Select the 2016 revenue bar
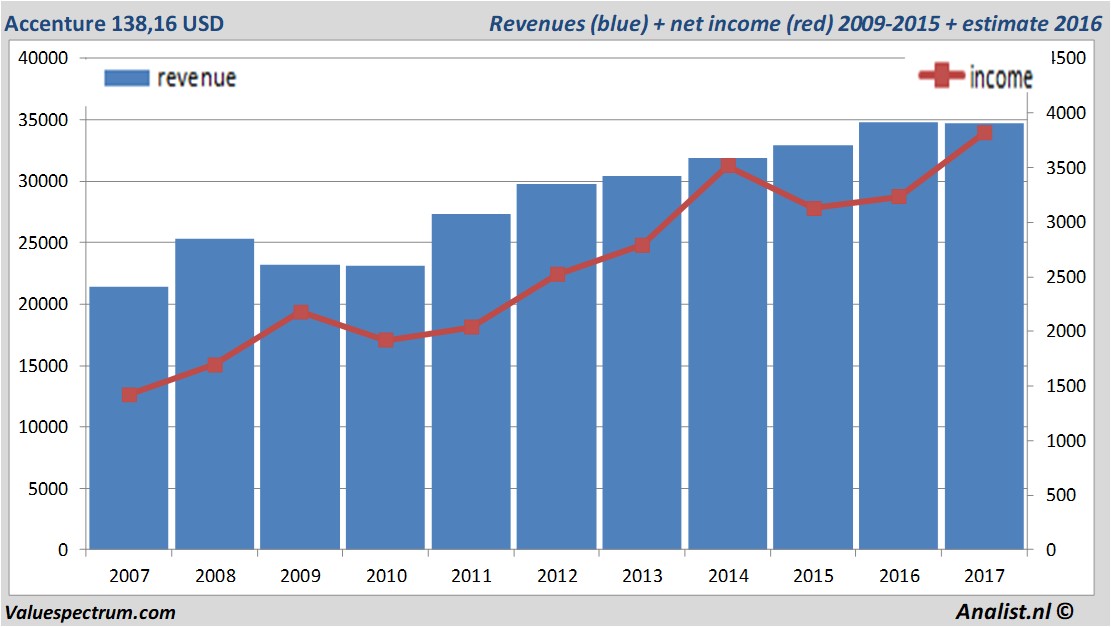The height and width of the screenshot is (627, 1111). pos(898,336)
